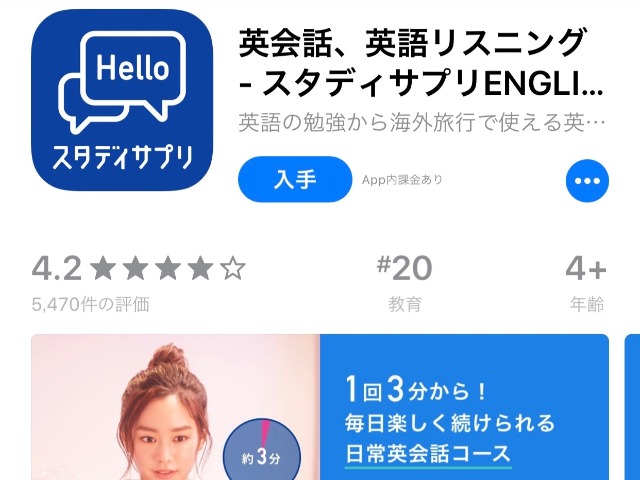Screen dimensions: 640x480
Task: Open the #20 chart ranking
Action: pos(404,269)
